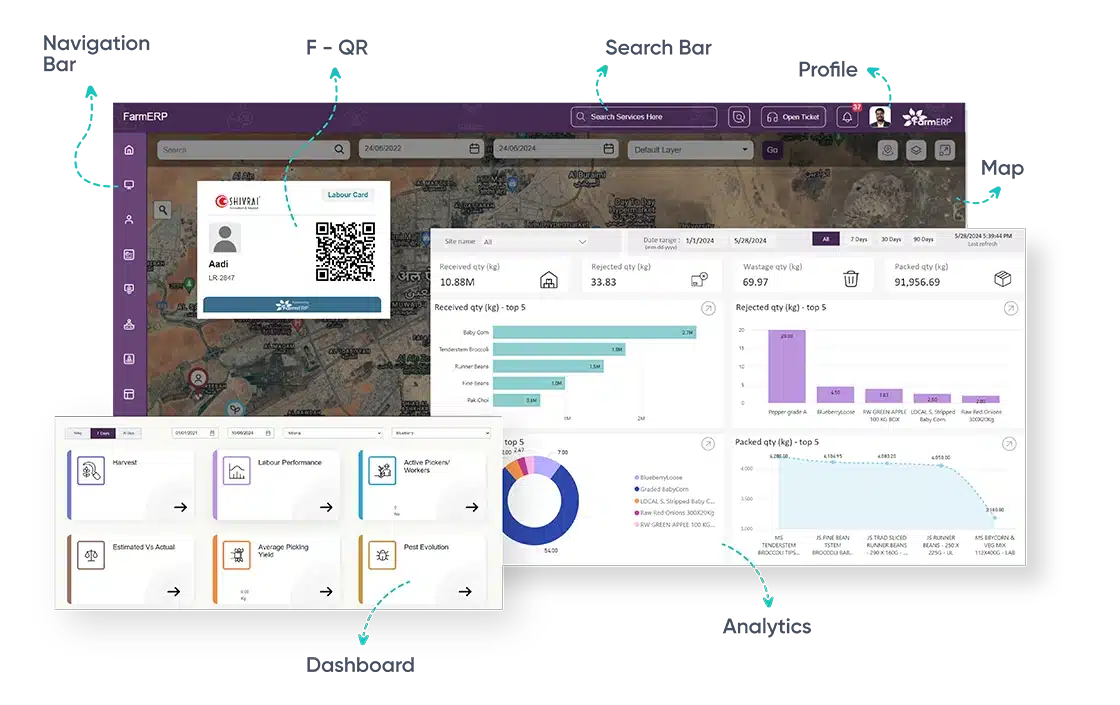Click the Graded BabyCorn legend entry
This screenshot has width=1120, height=705.
click(x=662, y=489)
